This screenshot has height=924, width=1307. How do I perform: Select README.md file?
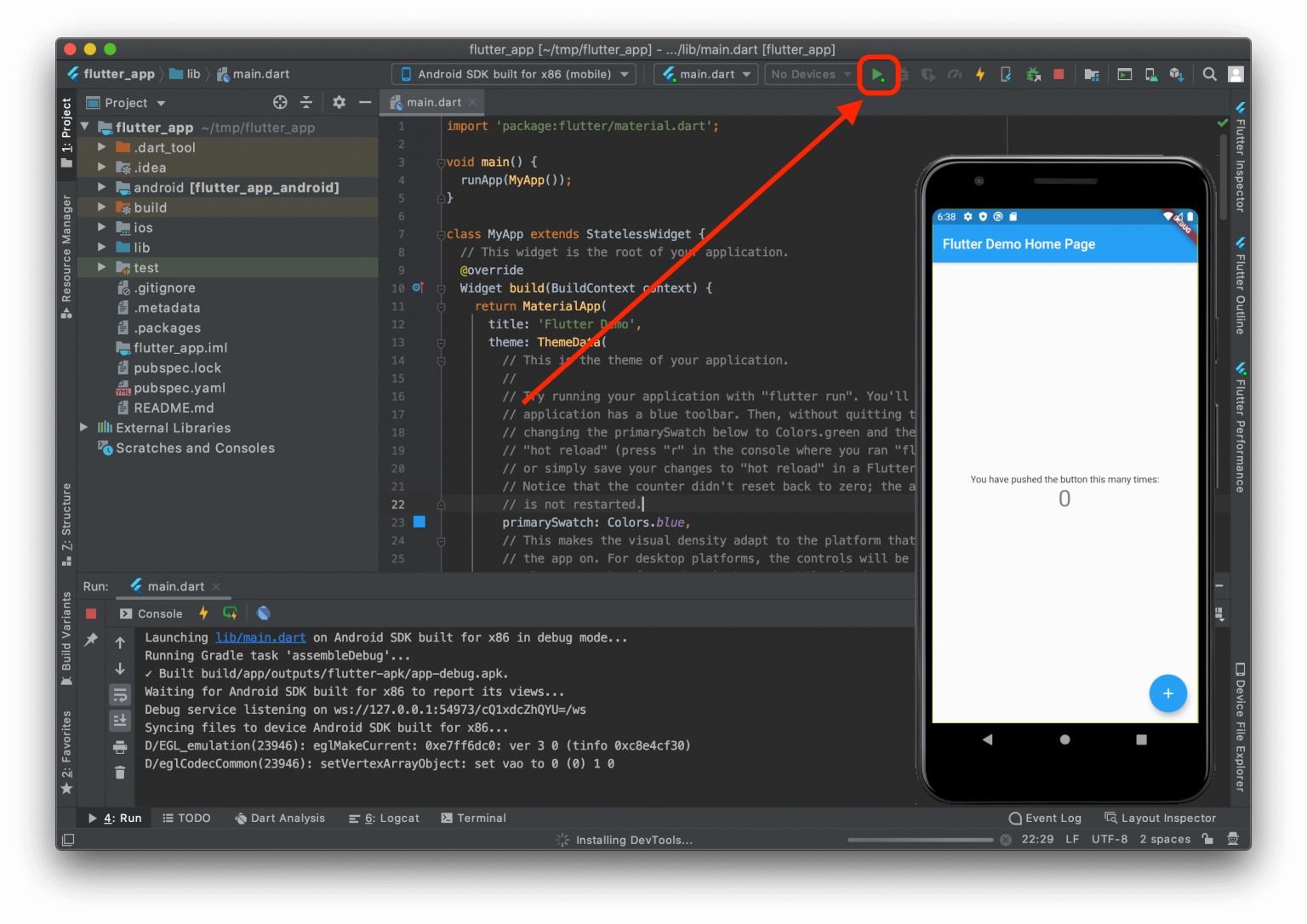point(174,408)
